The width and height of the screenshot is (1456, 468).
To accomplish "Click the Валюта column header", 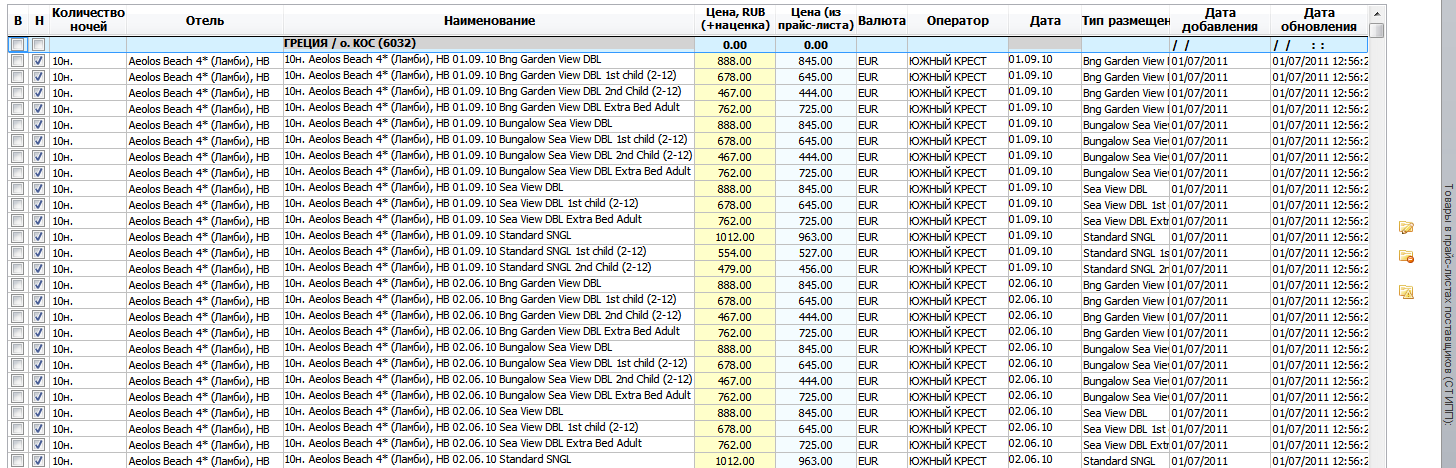I will (x=882, y=21).
